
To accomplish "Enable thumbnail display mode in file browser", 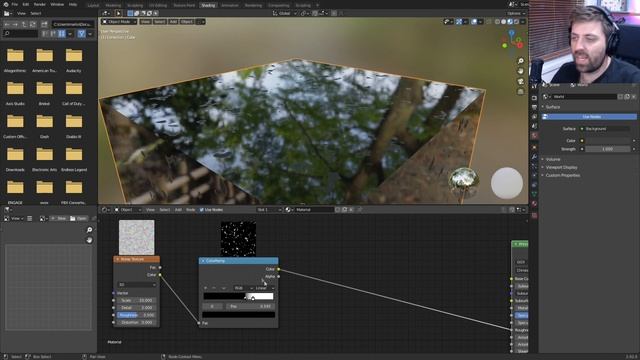I will 62,33.
